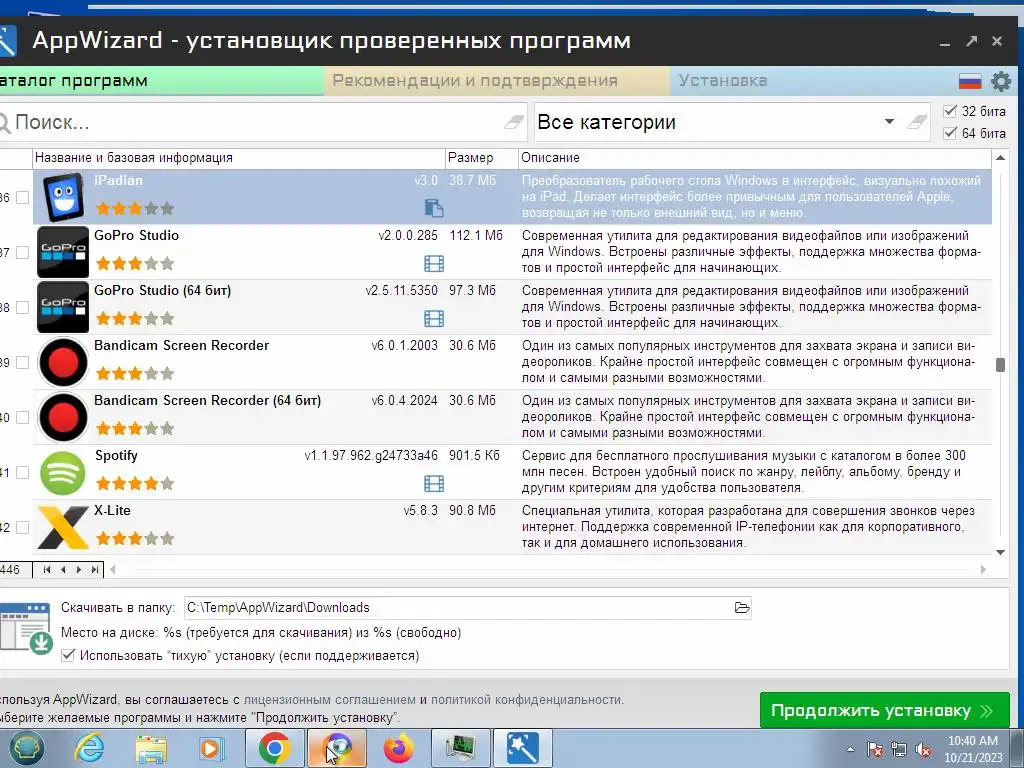This screenshot has height=768, width=1024.
Task: Toggle silent installation checkbox
Action: [x=68, y=656]
